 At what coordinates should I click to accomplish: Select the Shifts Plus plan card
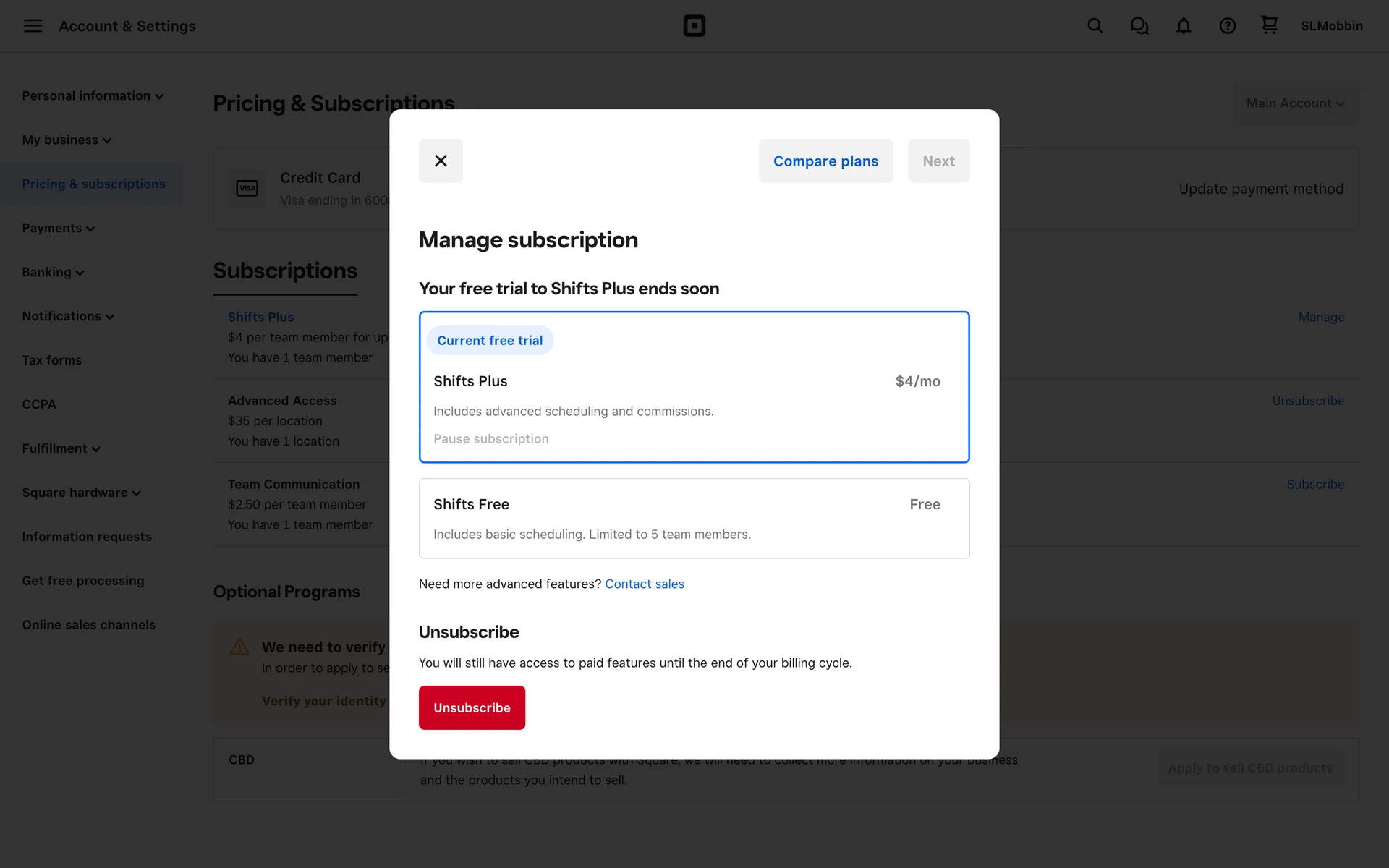[x=693, y=387]
